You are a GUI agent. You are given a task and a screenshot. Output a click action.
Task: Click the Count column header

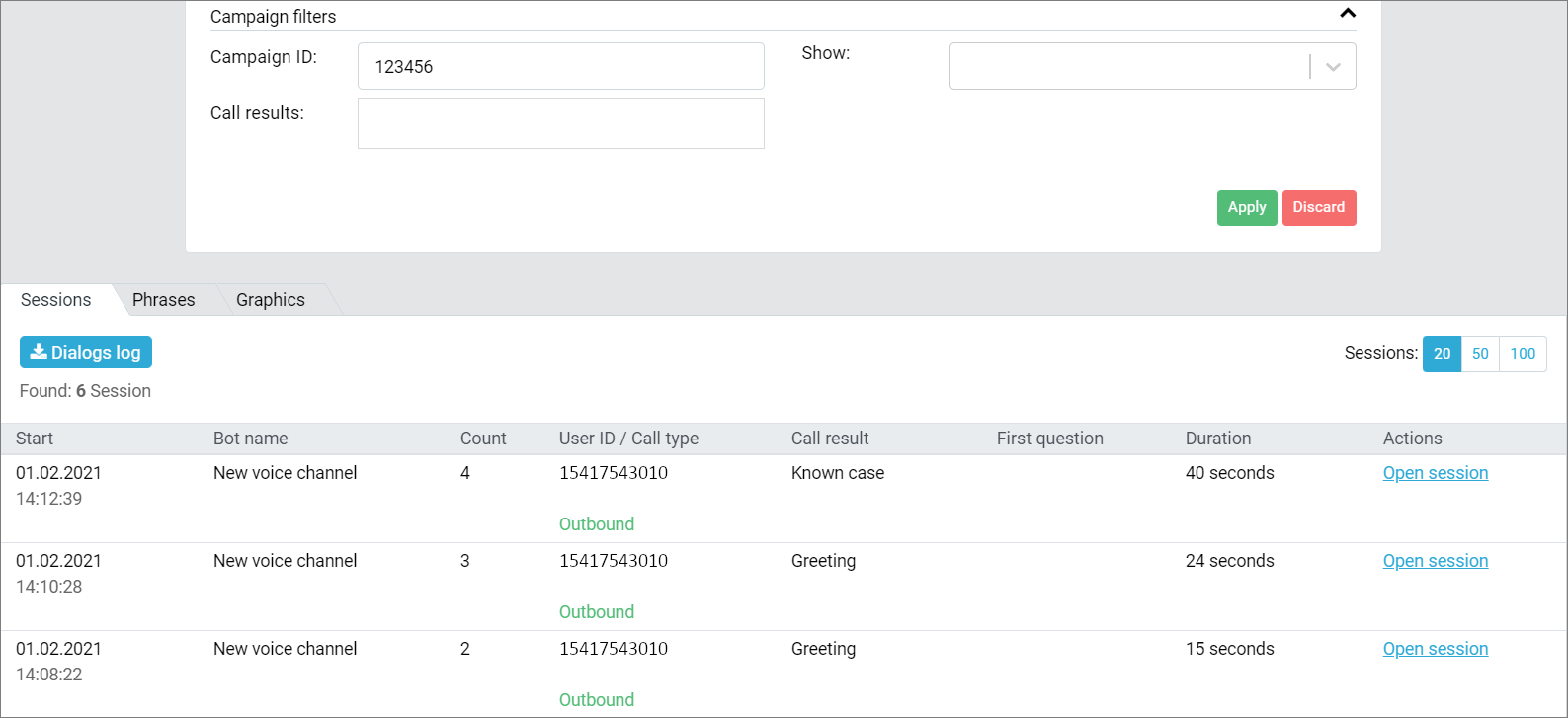click(x=483, y=439)
